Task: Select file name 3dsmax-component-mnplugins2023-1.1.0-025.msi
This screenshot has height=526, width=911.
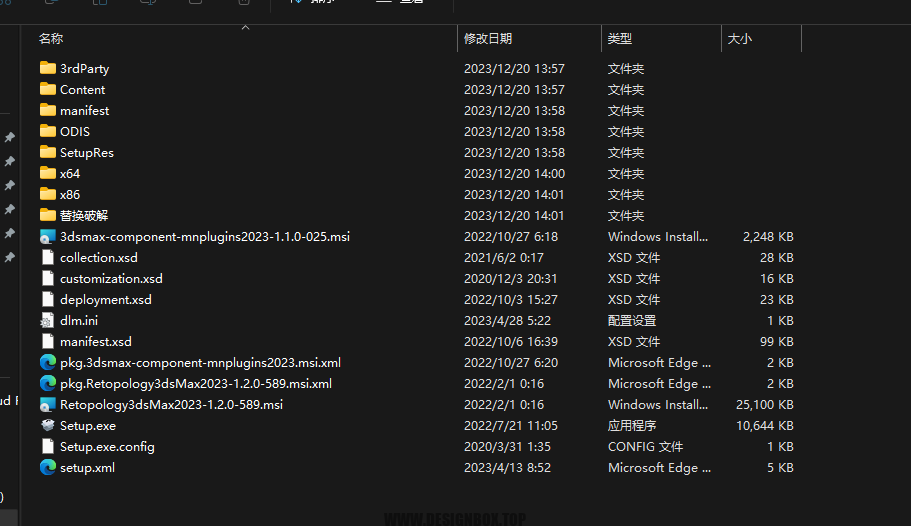Action: pos(205,237)
